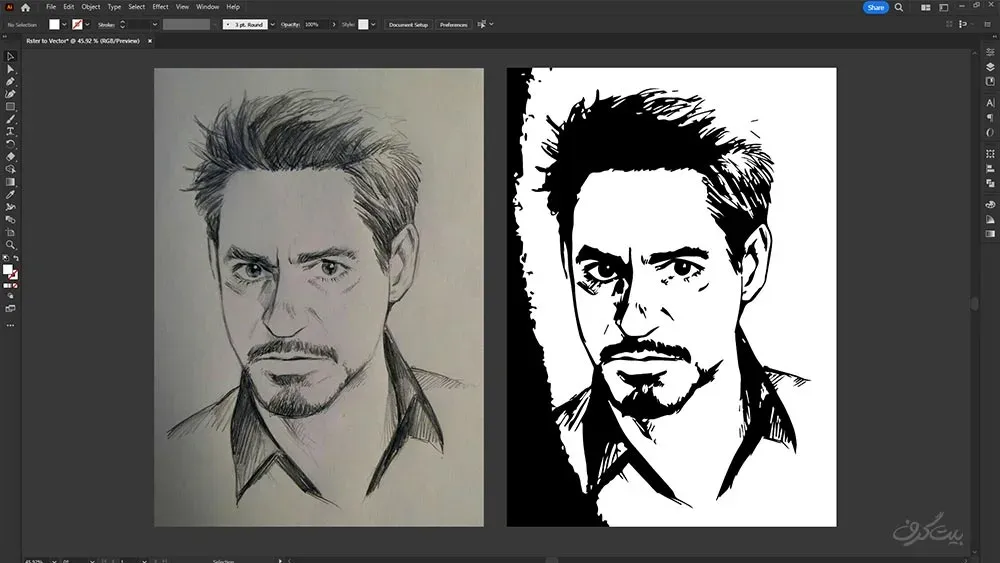Screen dimensions: 1000x563
Task: Open the File menu
Action: point(51,7)
